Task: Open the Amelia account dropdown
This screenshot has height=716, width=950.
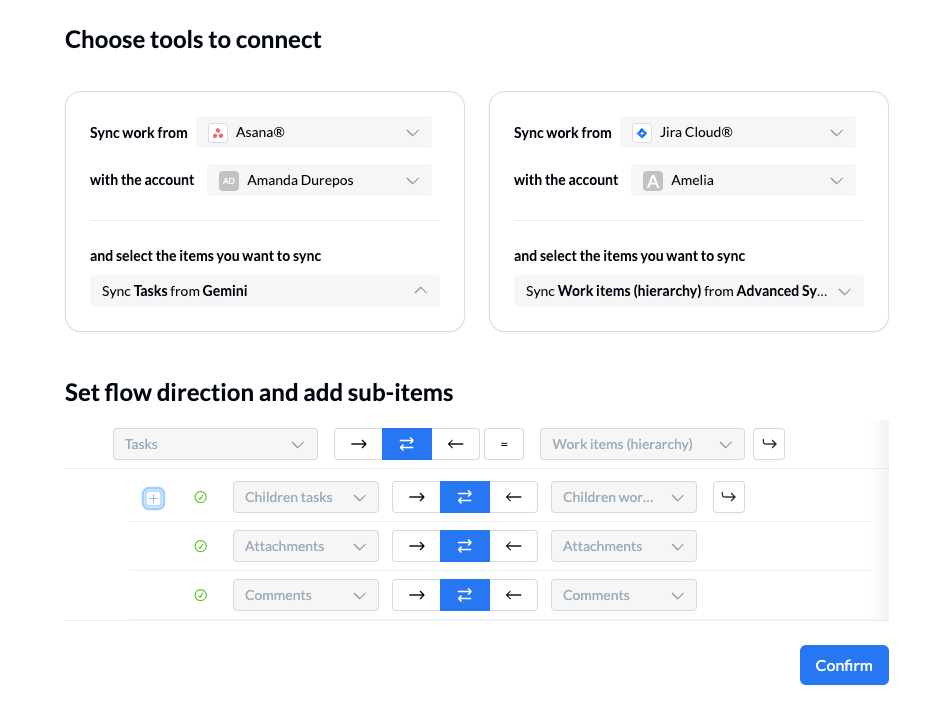Action: [x=743, y=180]
